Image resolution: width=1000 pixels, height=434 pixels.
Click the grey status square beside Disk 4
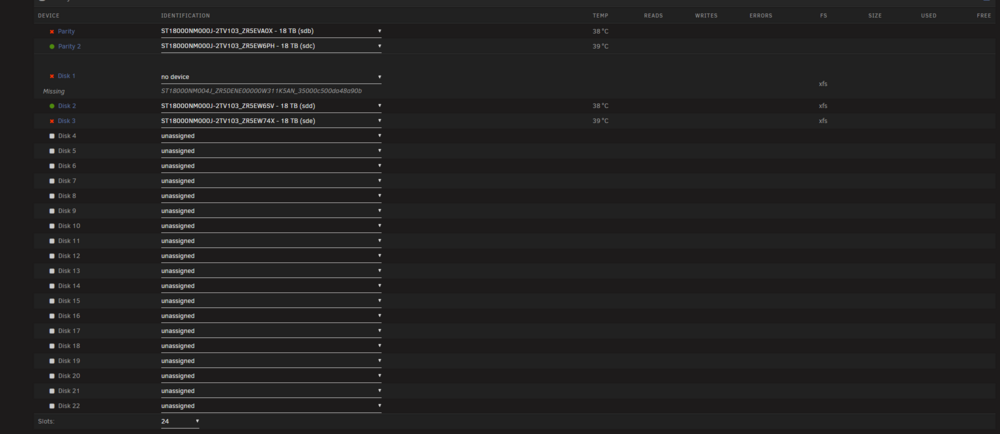pos(52,136)
